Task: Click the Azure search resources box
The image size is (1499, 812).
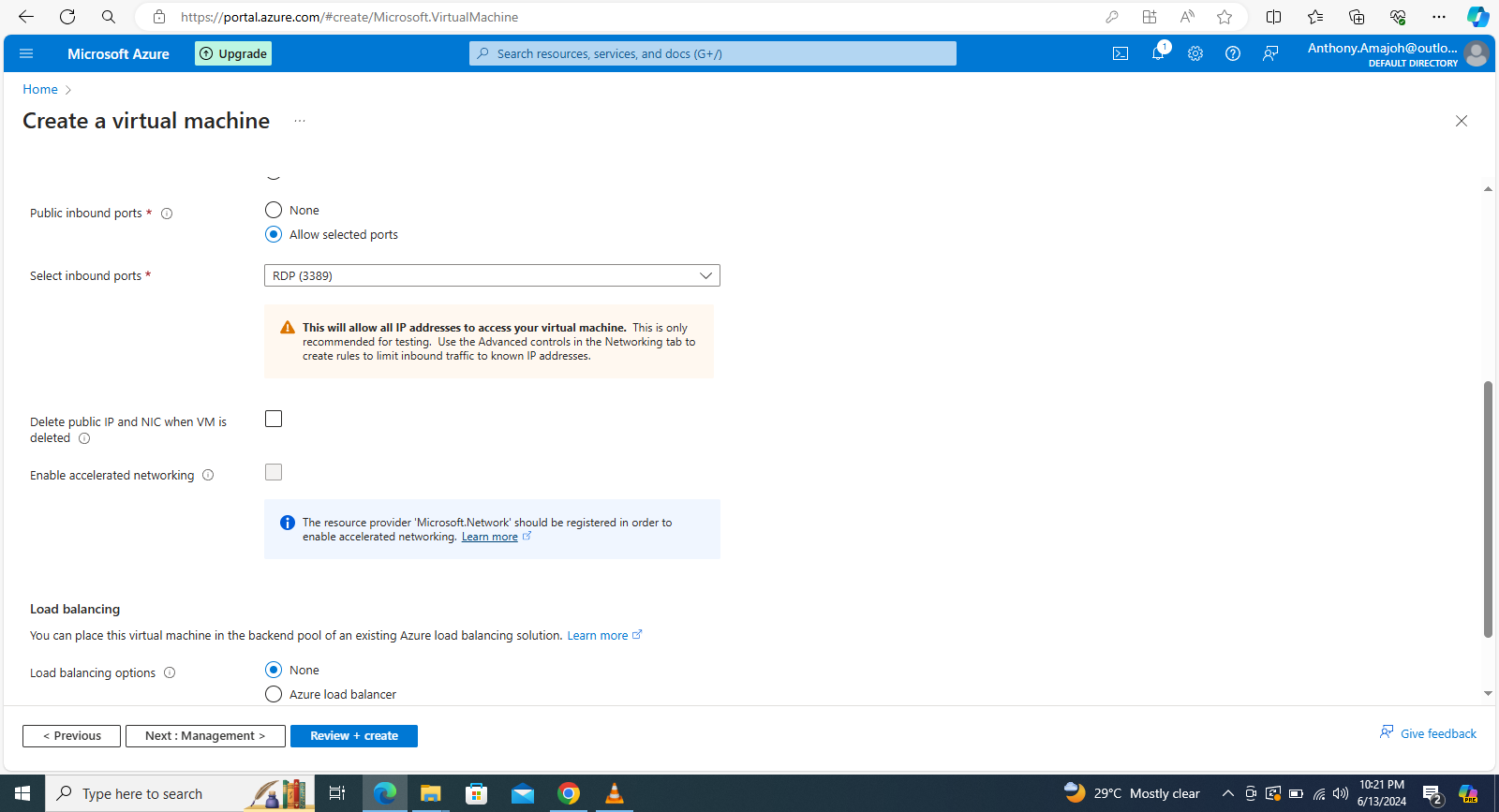Action: [713, 53]
